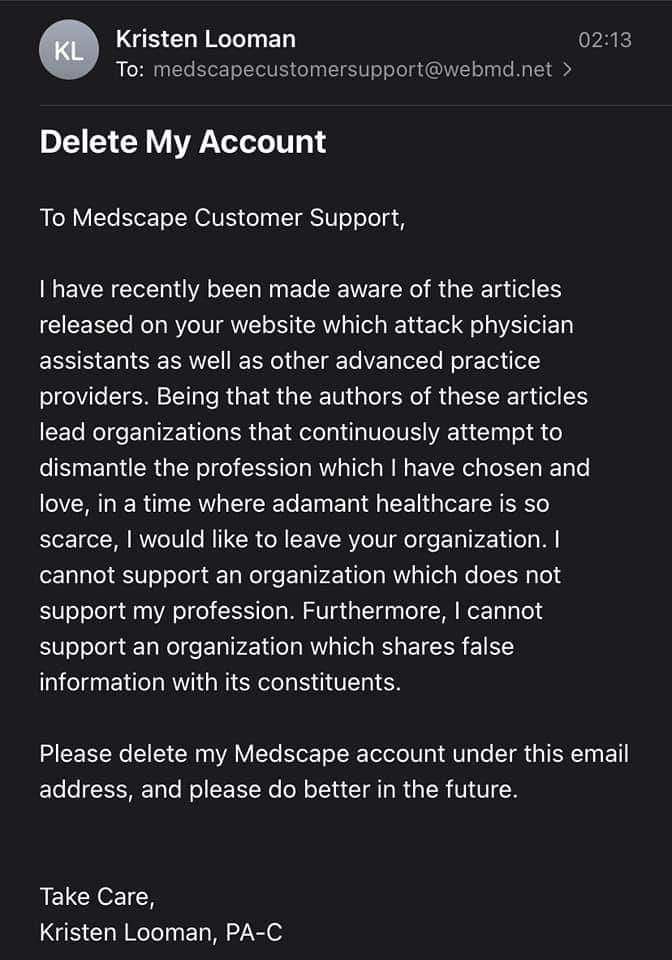Tap the line "information with its constituents."
Viewport: 672px width, 960px height.
click(220, 682)
